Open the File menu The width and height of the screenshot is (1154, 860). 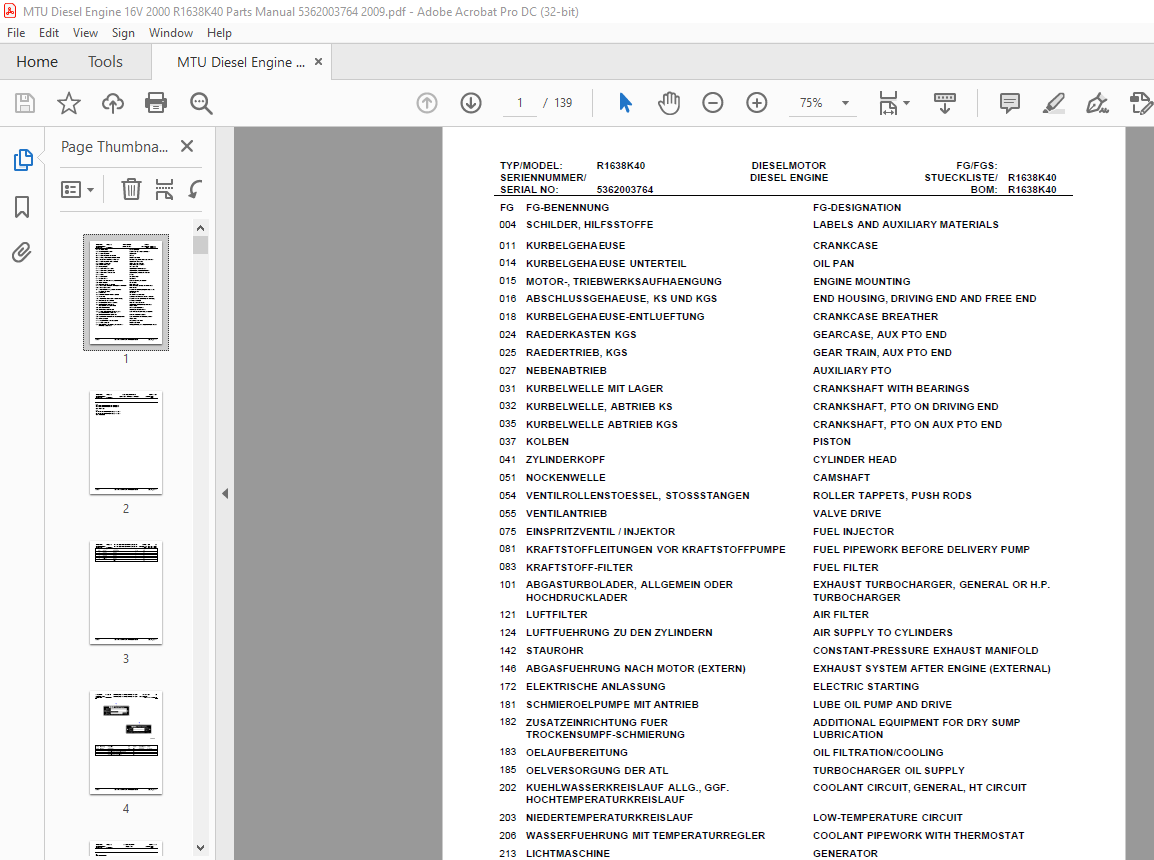(16, 32)
